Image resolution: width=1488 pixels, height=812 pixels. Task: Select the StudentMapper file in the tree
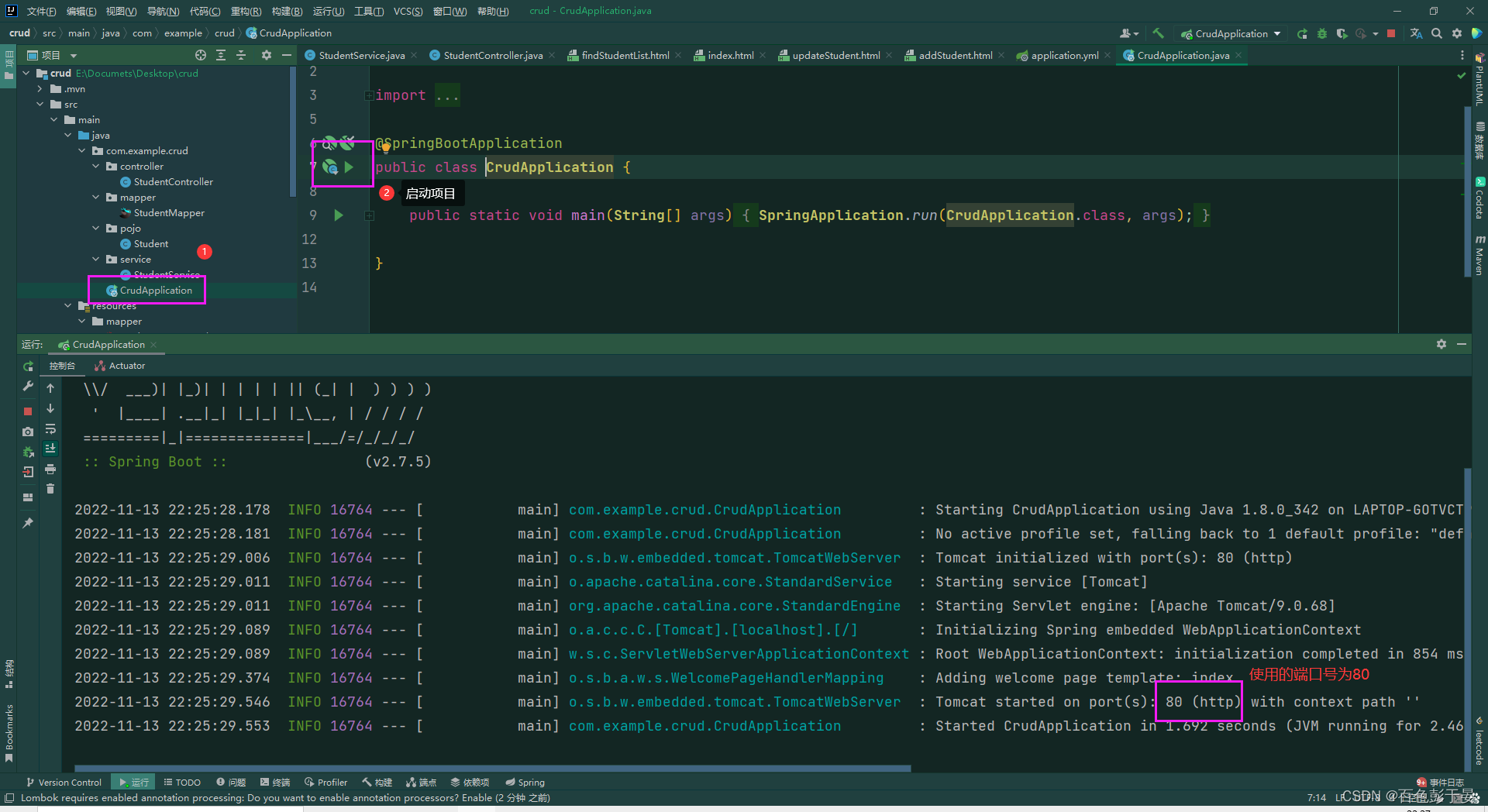tap(169, 213)
